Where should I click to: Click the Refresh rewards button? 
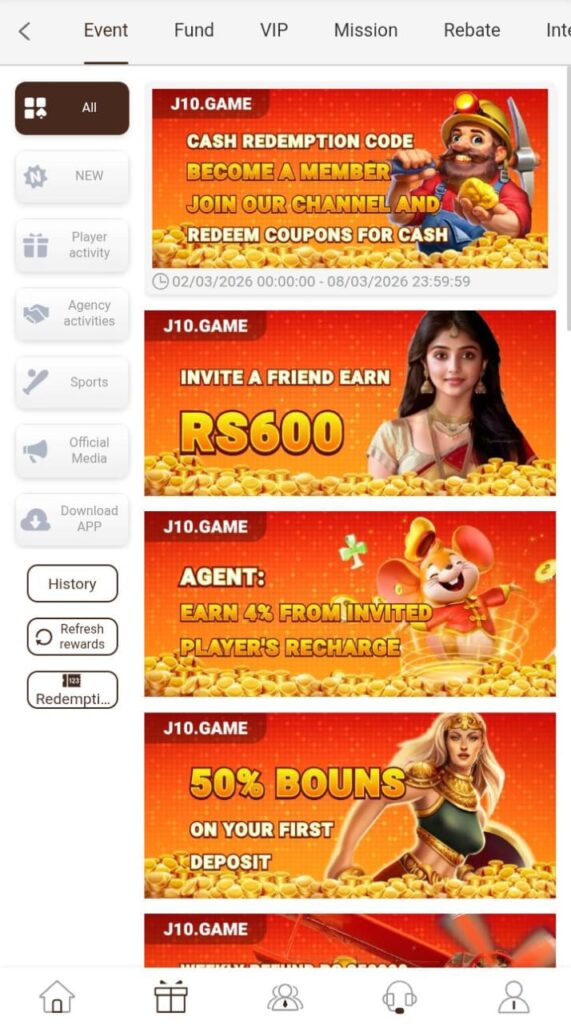(x=72, y=636)
